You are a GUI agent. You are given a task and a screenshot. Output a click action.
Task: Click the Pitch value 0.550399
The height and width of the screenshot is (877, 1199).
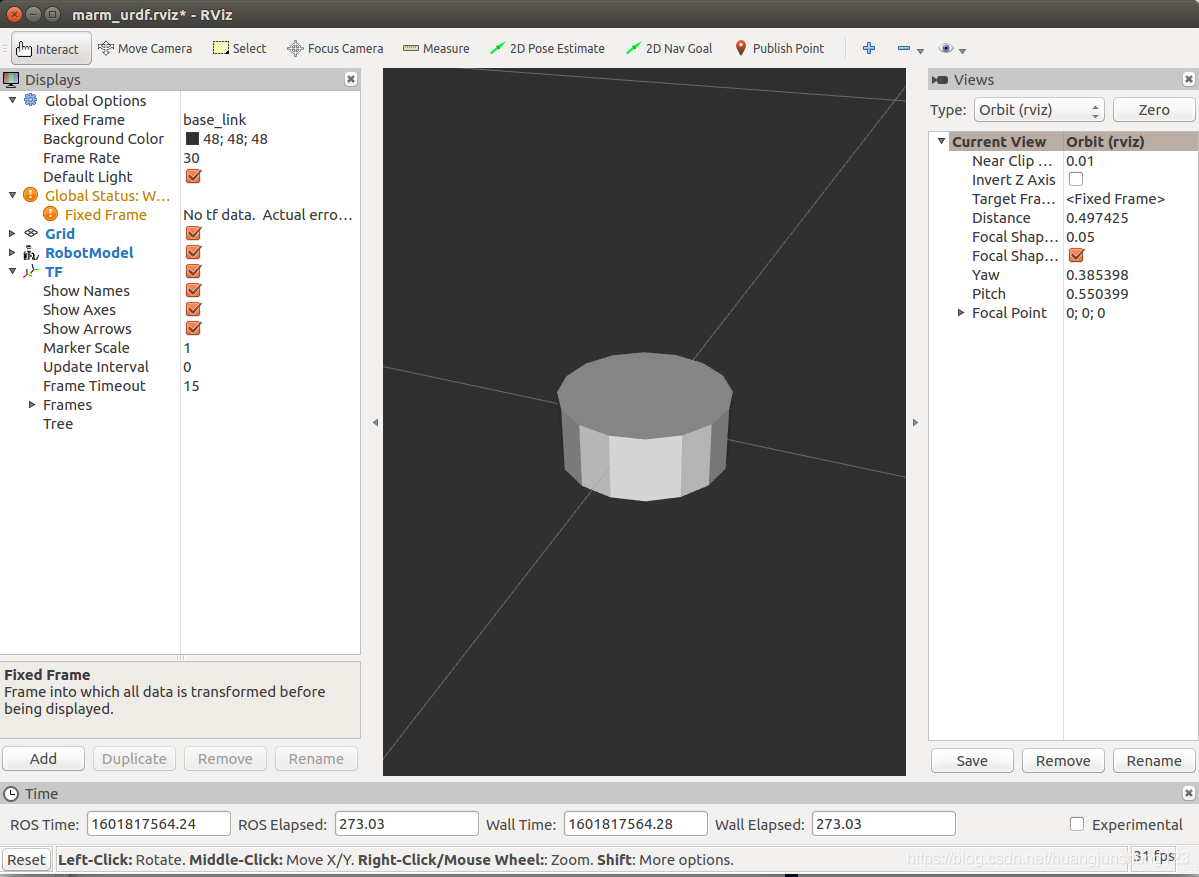click(x=1097, y=294)
